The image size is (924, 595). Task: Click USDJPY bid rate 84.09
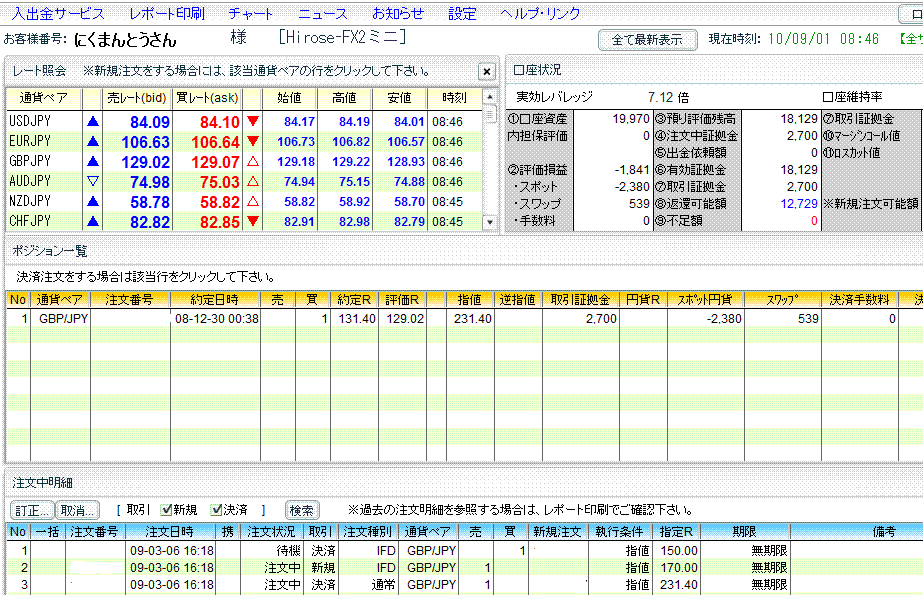(150, 122)
